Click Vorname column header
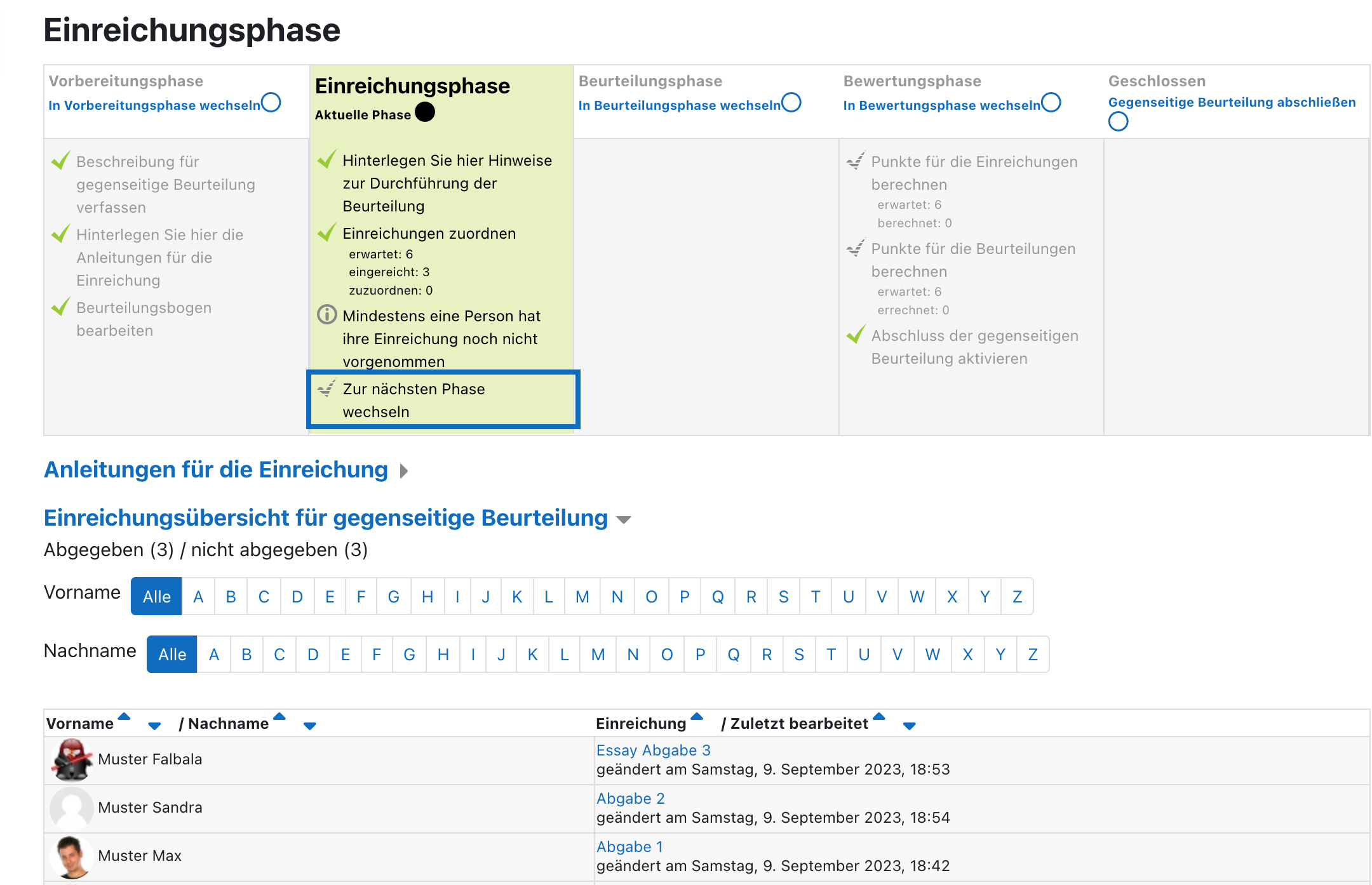Image resolution: width=1372 pixels, height=885 pixels. (80, 723)
